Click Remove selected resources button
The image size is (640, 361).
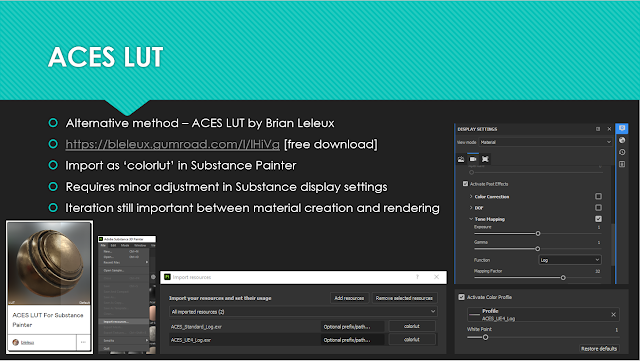click(404, 298)
